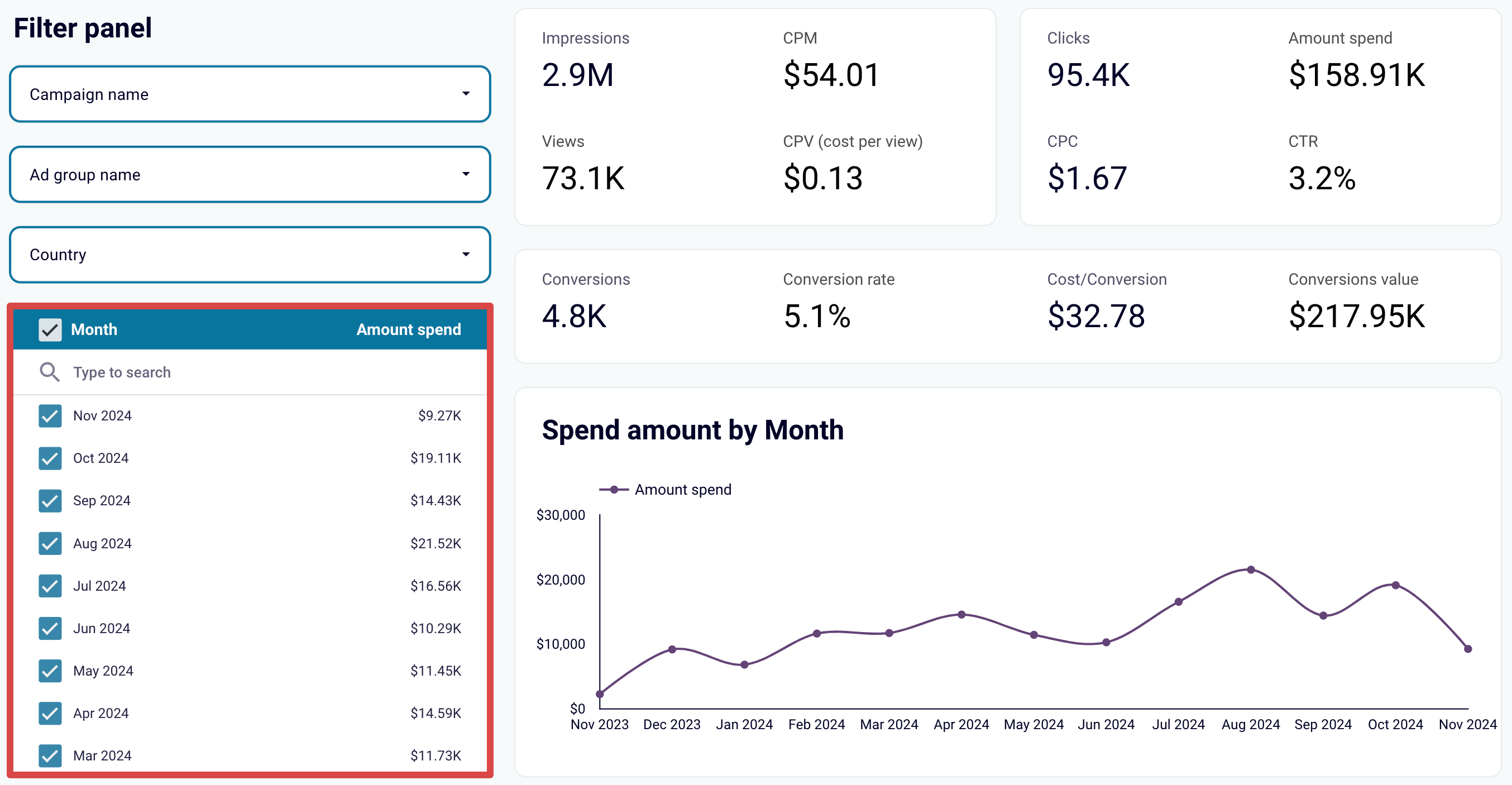Click the CPM value $54.01
Viewport: 1512px width, 785px height.
pos(831,75)
